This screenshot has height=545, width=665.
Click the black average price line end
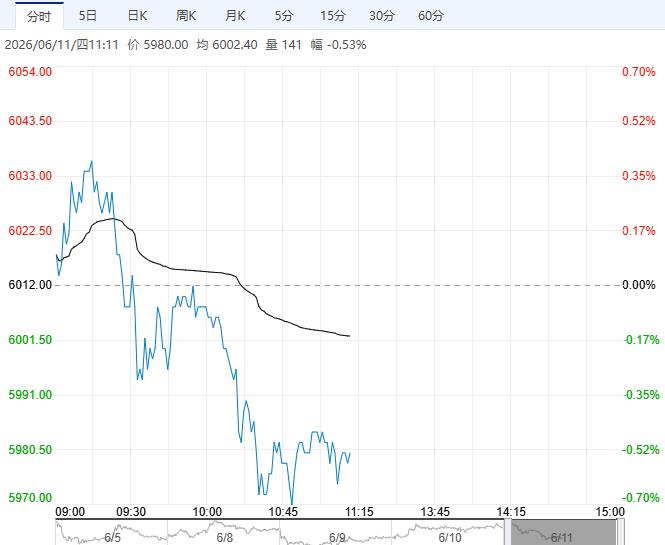click(x=349, y=336)
